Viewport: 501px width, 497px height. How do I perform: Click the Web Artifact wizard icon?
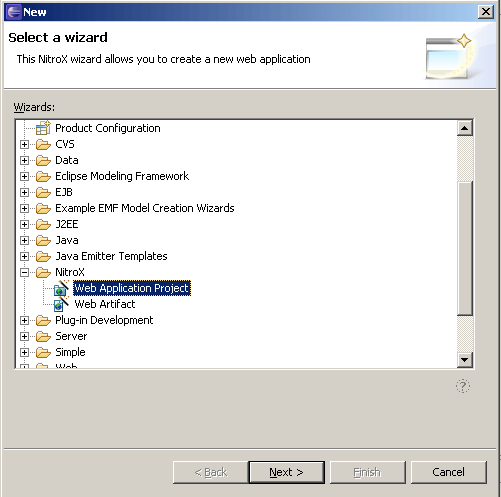[61, 304]
